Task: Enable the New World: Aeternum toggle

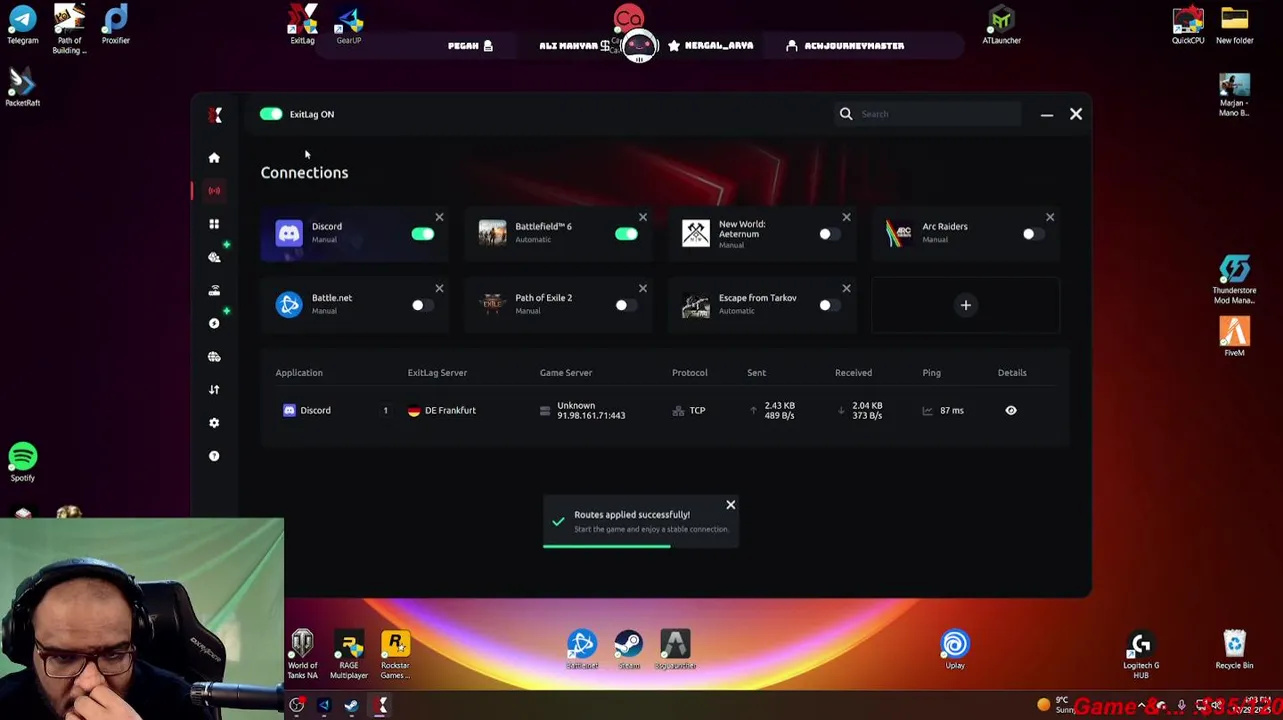Action: 830,234
